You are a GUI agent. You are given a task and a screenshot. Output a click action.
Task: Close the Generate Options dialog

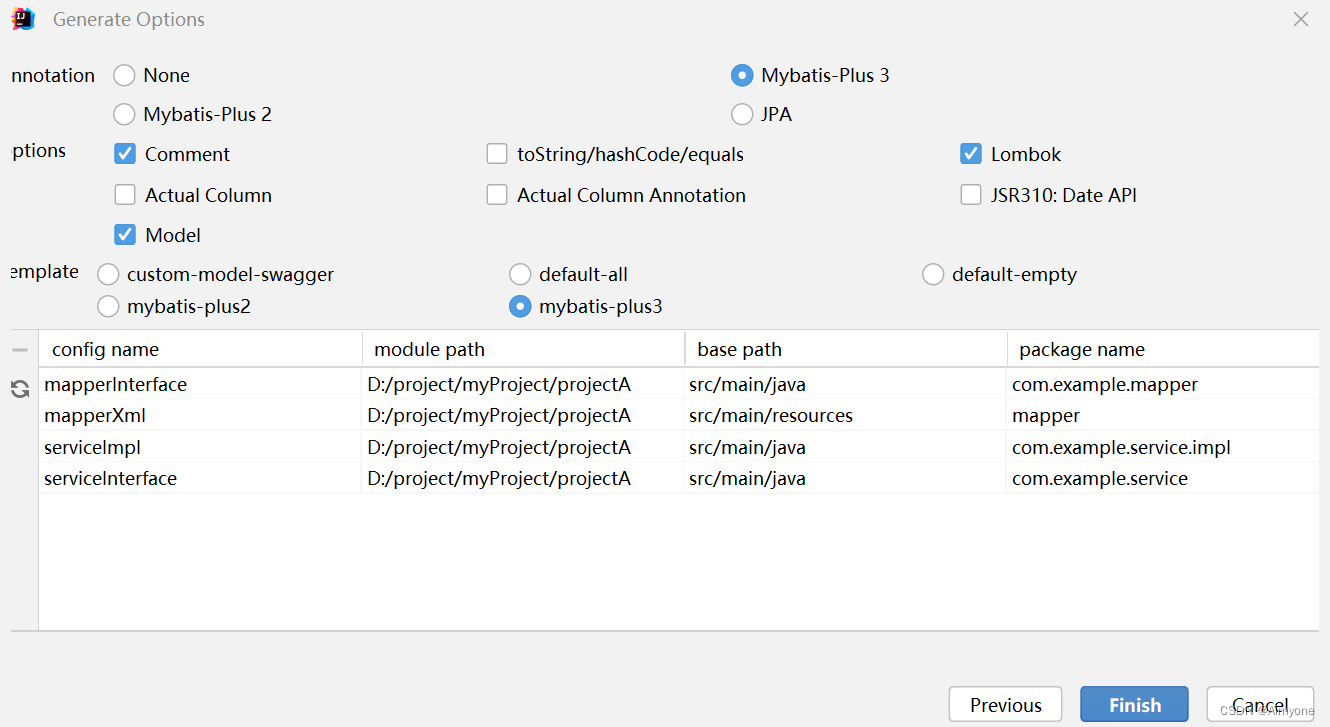tap(1301, 19)
